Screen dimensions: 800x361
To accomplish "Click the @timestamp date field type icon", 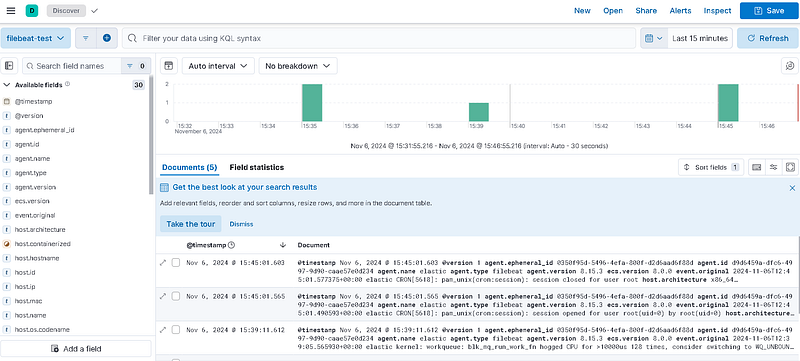I will pyautogui.click(x=7, y=101).
